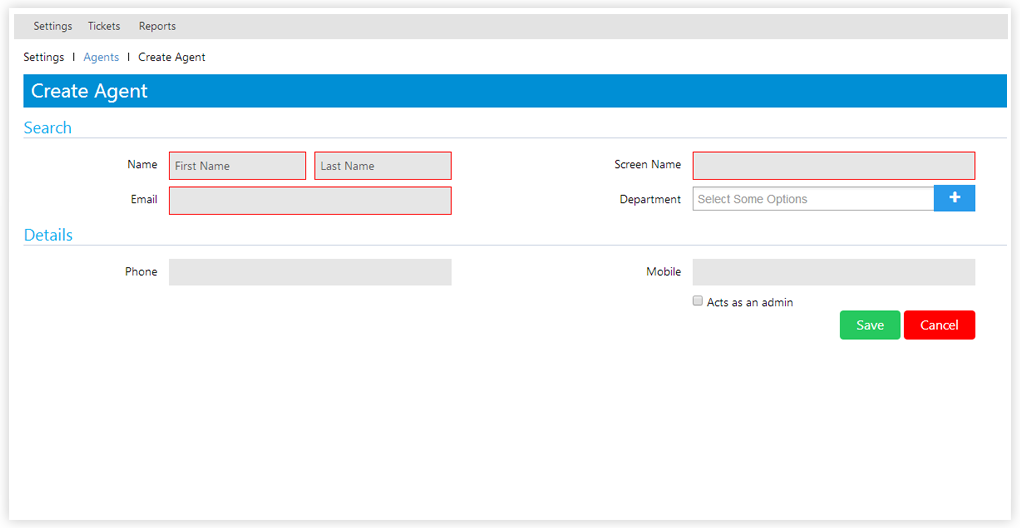This screenshot has width=1020, height=528.
Task: Select the Phone input box
Action: 310,272
